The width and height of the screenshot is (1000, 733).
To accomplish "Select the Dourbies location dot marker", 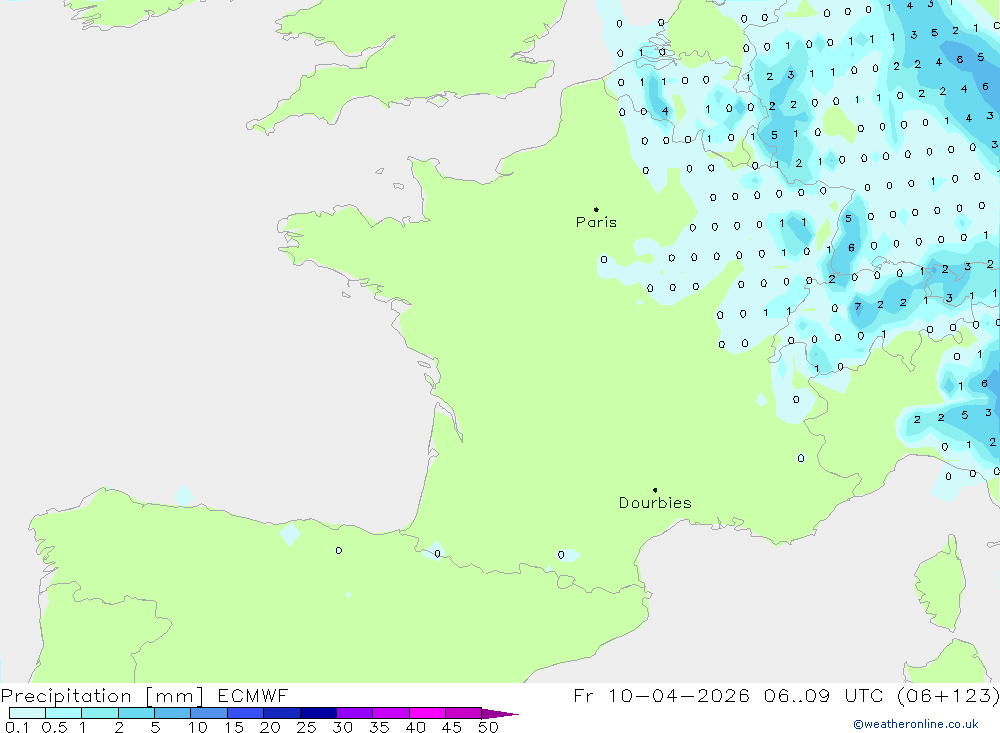I will click(655, 490).
